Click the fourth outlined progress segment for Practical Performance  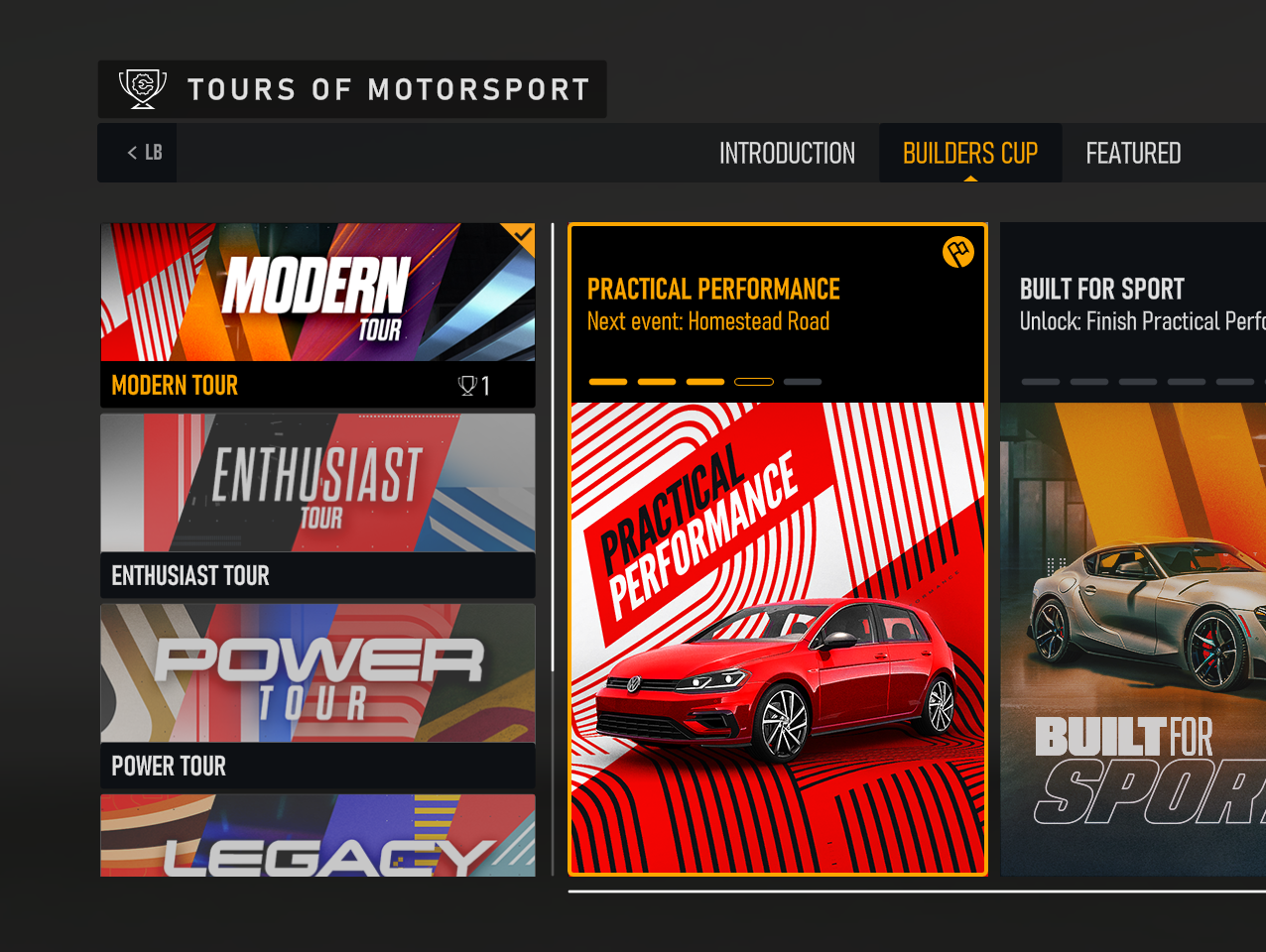pos(754,382)
